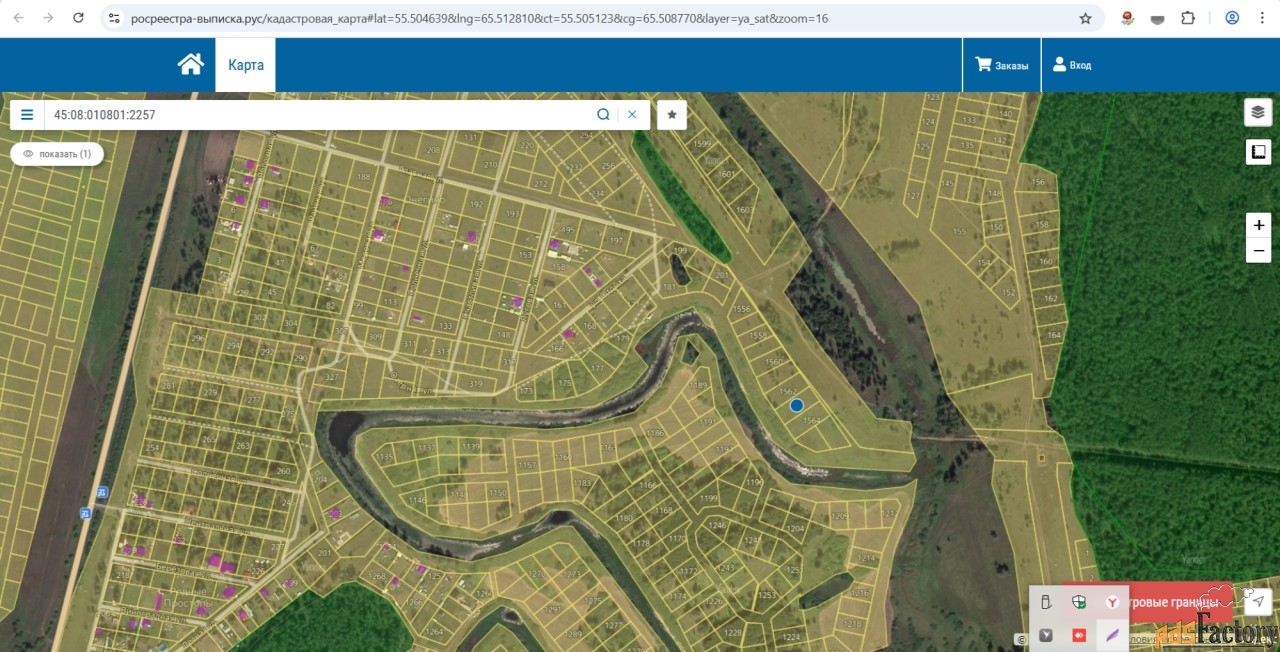The width and height of the screenshot is (1280, 652).
Task: Click the blue marker on the map
Action: point(797,405)
